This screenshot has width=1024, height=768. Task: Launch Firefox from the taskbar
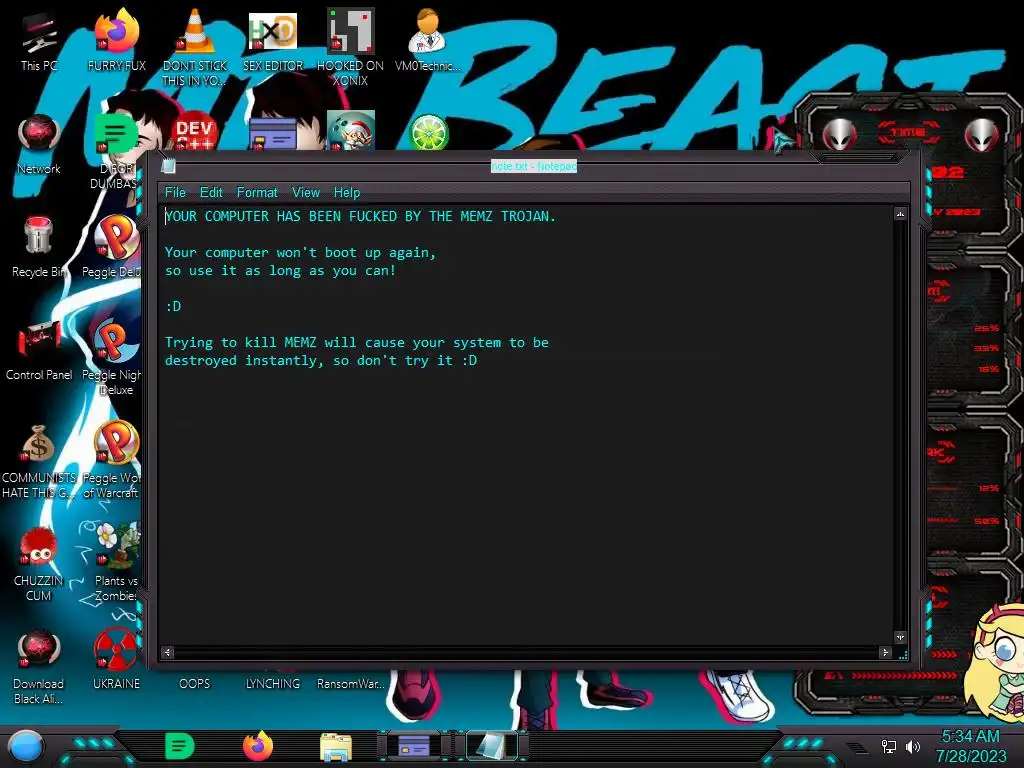(x=258, y=746)
